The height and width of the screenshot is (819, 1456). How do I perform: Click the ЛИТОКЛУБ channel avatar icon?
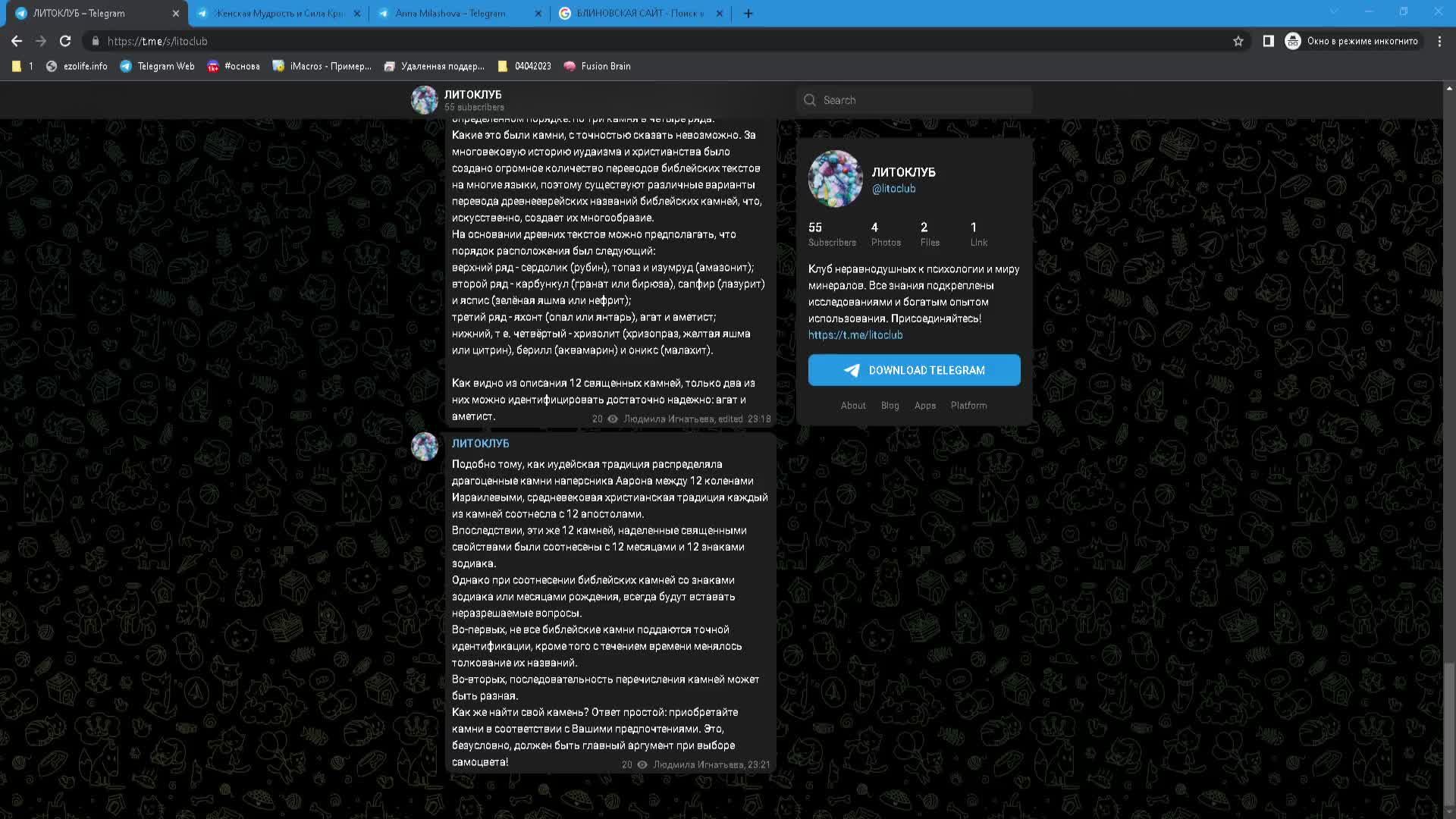(x=424, y=100)
